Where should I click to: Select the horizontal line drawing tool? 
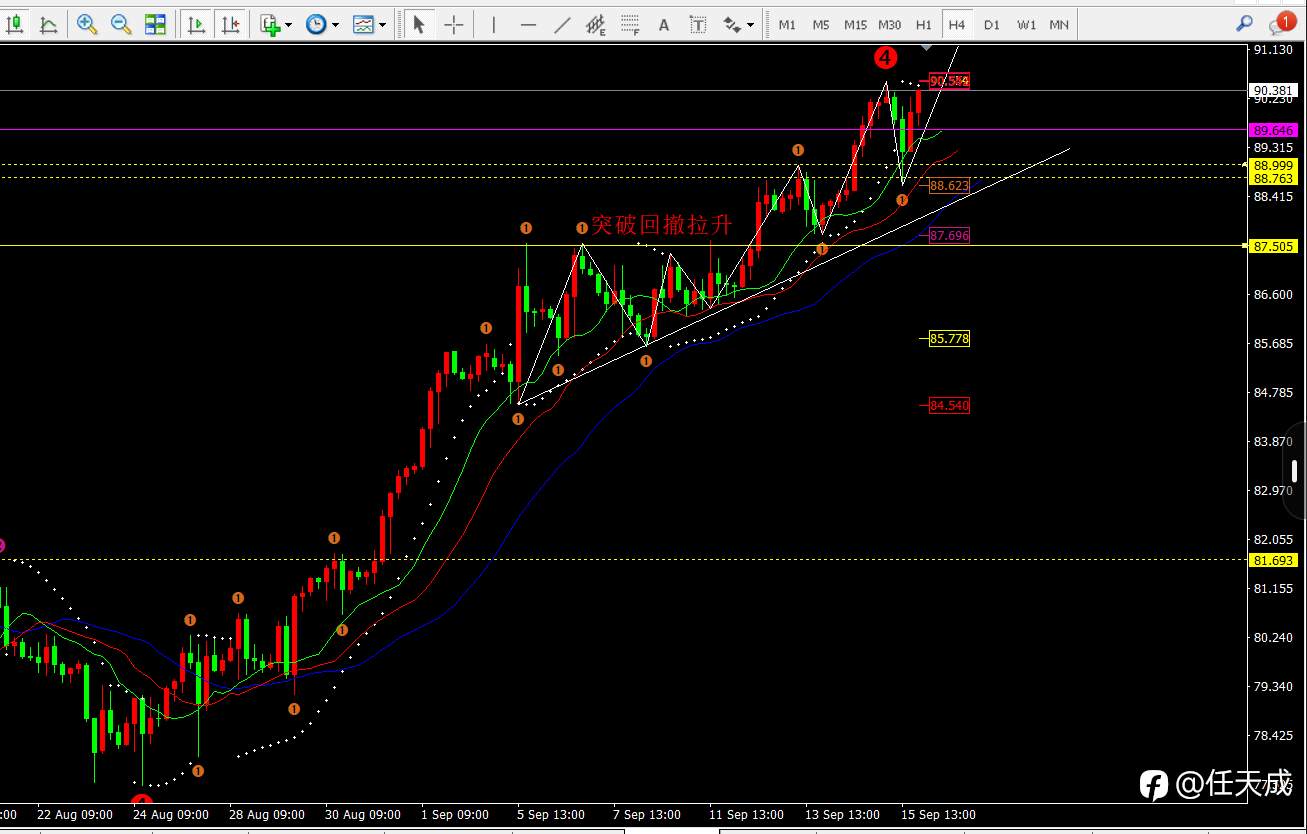pos(528,25)
